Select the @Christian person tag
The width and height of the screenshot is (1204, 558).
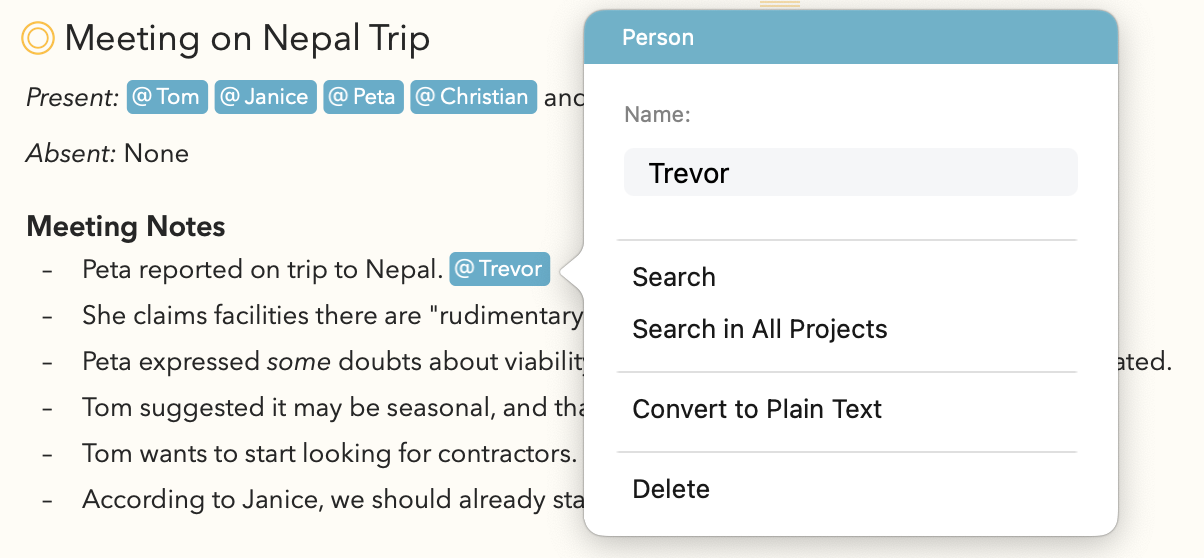473,97
